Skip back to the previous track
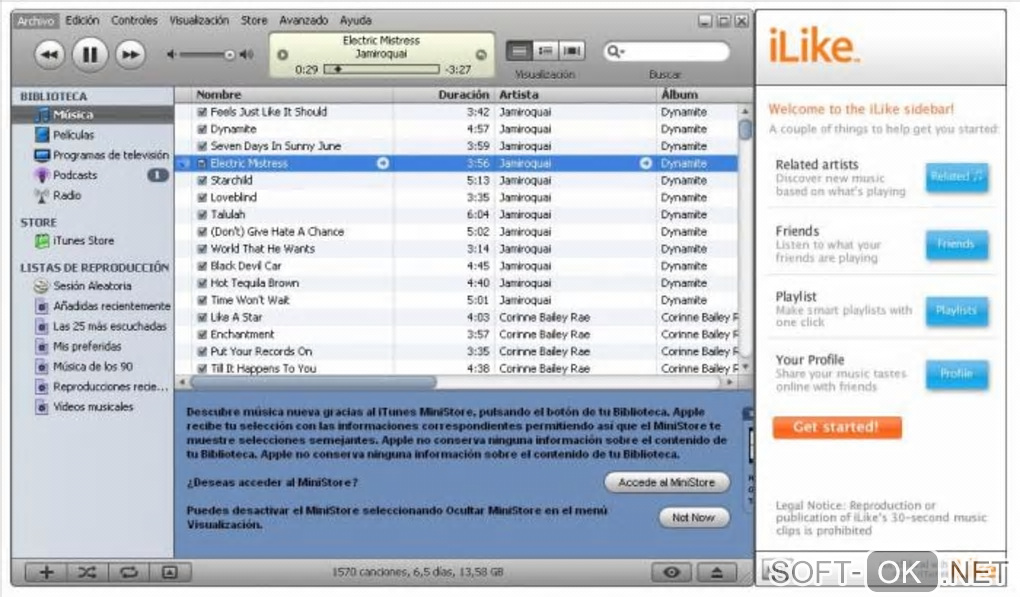The width and height of the screenshot is (1020, 597). 49,54
